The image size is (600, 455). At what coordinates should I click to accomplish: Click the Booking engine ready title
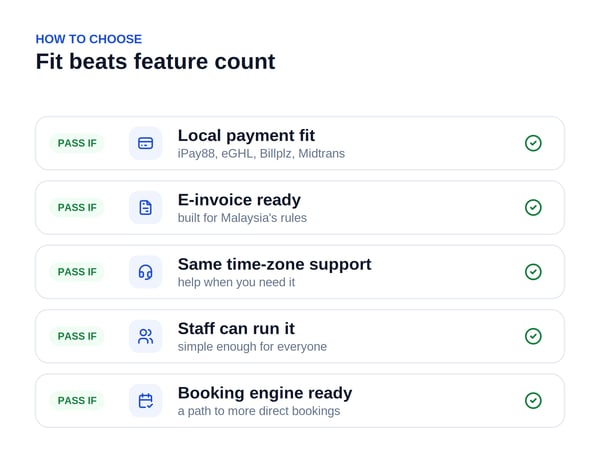pyautogui.click(x=265, y=393)
